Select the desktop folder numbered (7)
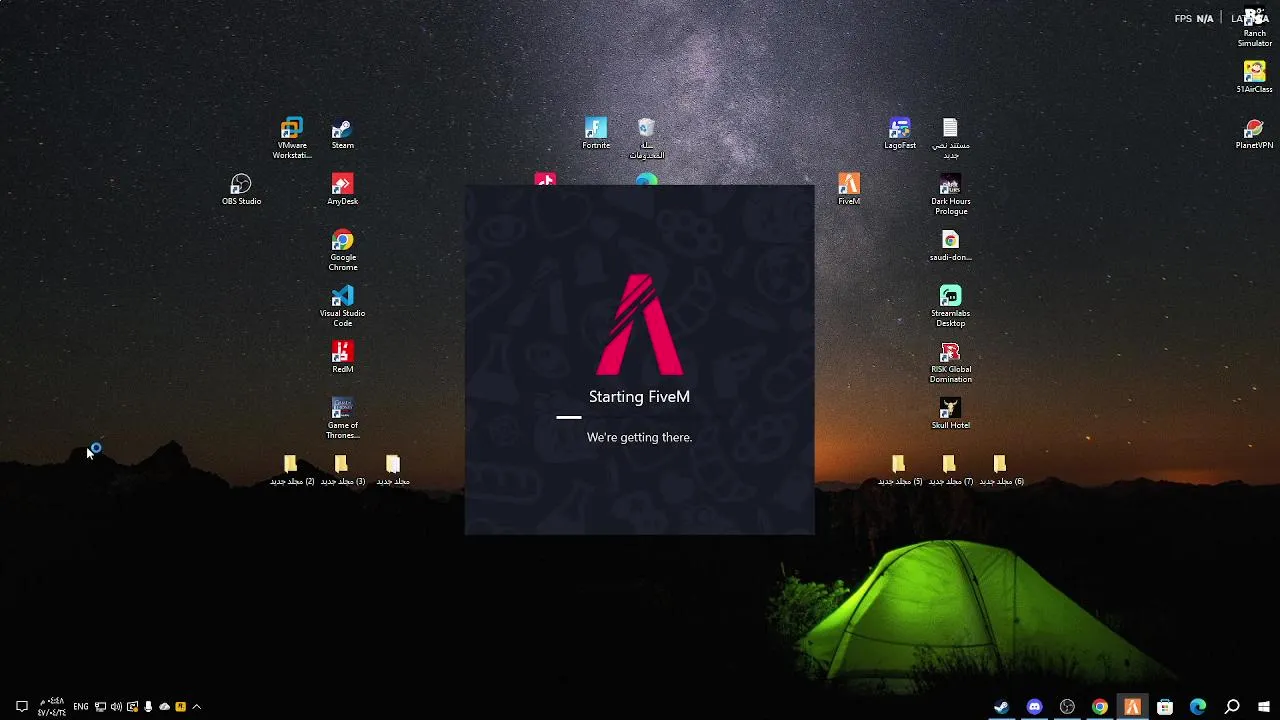The image size is (1280, 720). [x=950, y=470]
